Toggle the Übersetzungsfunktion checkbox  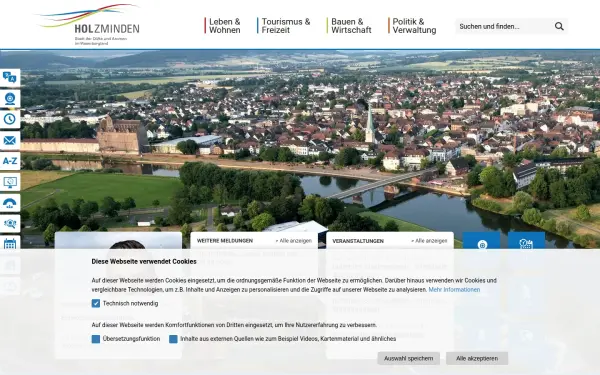tap(96, 339)
